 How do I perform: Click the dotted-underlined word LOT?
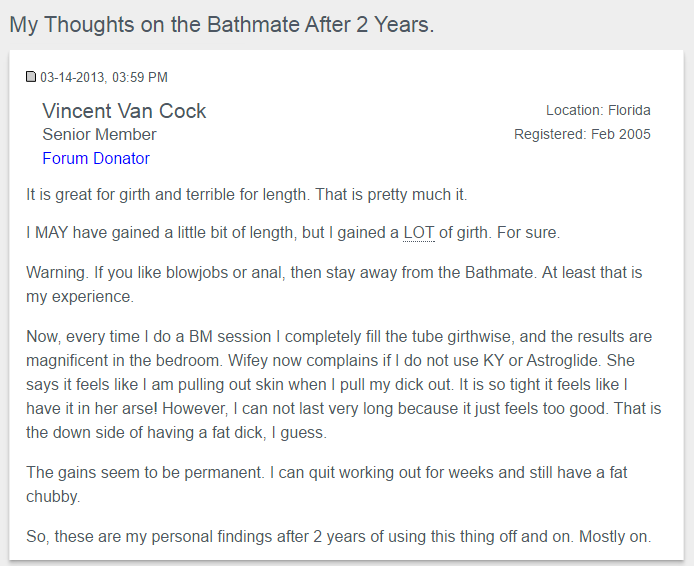419,233
